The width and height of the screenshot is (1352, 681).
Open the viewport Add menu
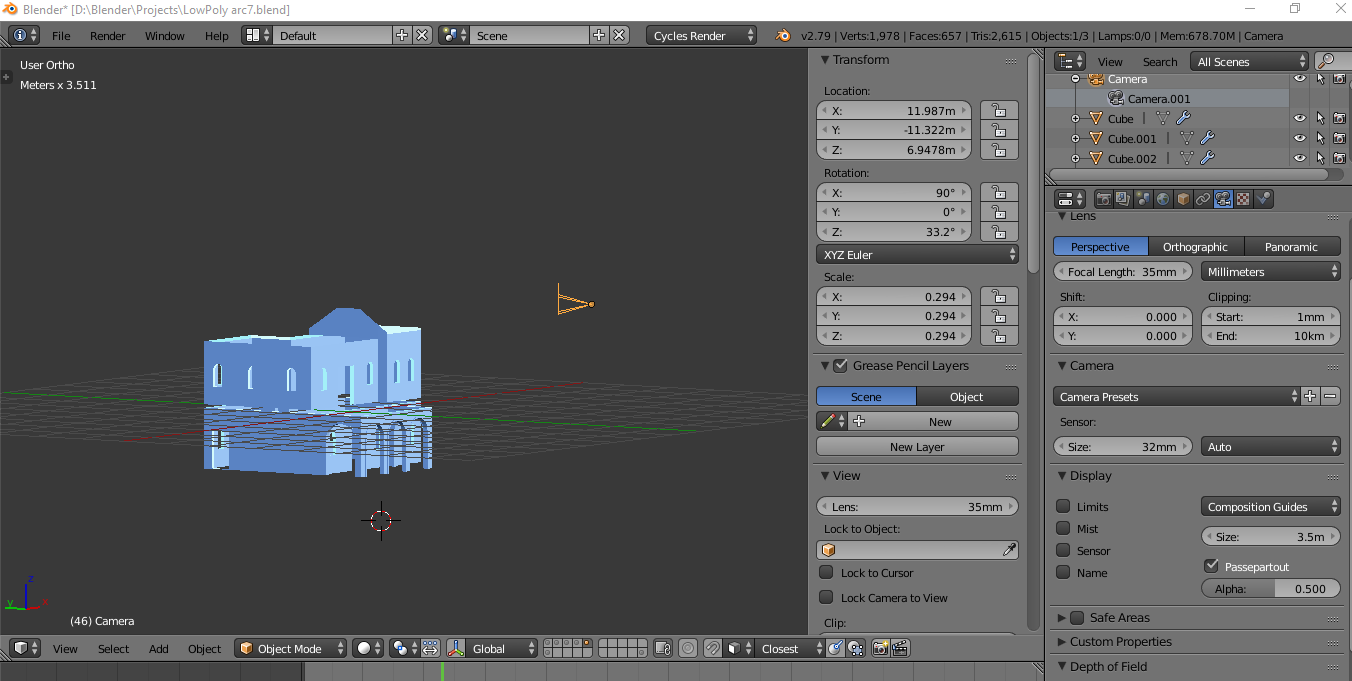[x=159, y=649]
